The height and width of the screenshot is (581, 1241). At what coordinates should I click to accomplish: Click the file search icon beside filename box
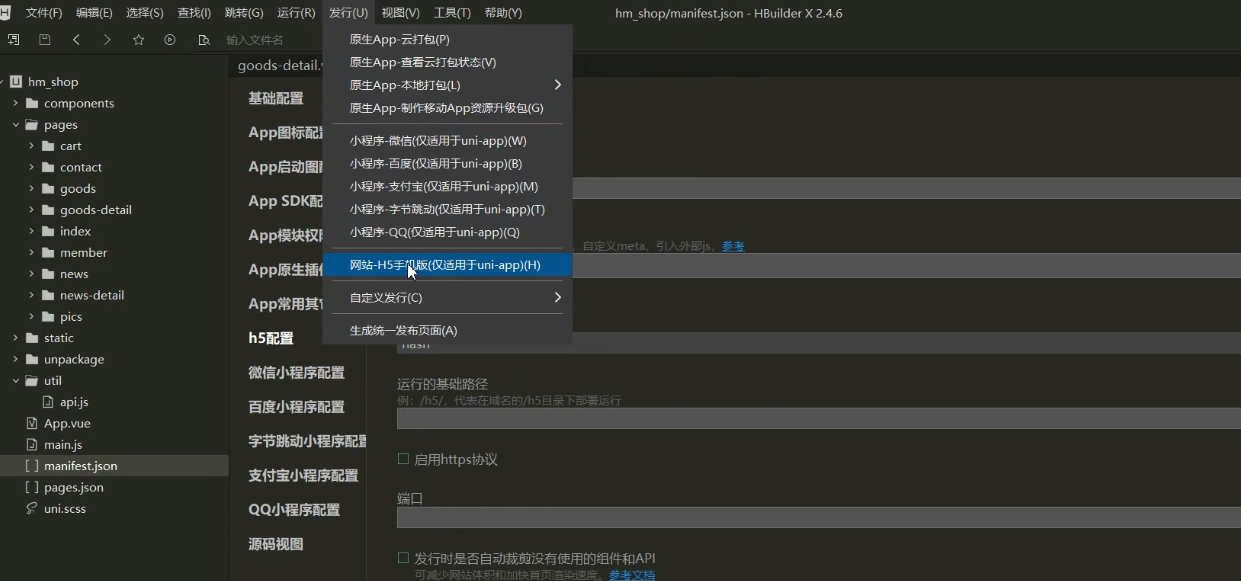pos(204,40)
